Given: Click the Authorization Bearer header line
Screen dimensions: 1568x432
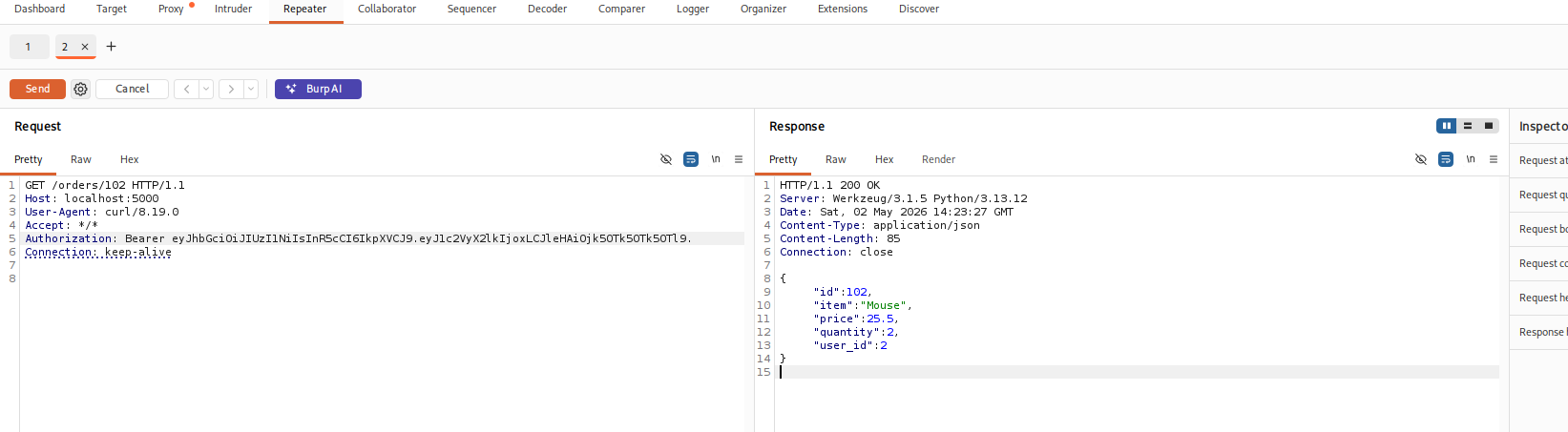Looking at the screenshot, I should 359,238.
